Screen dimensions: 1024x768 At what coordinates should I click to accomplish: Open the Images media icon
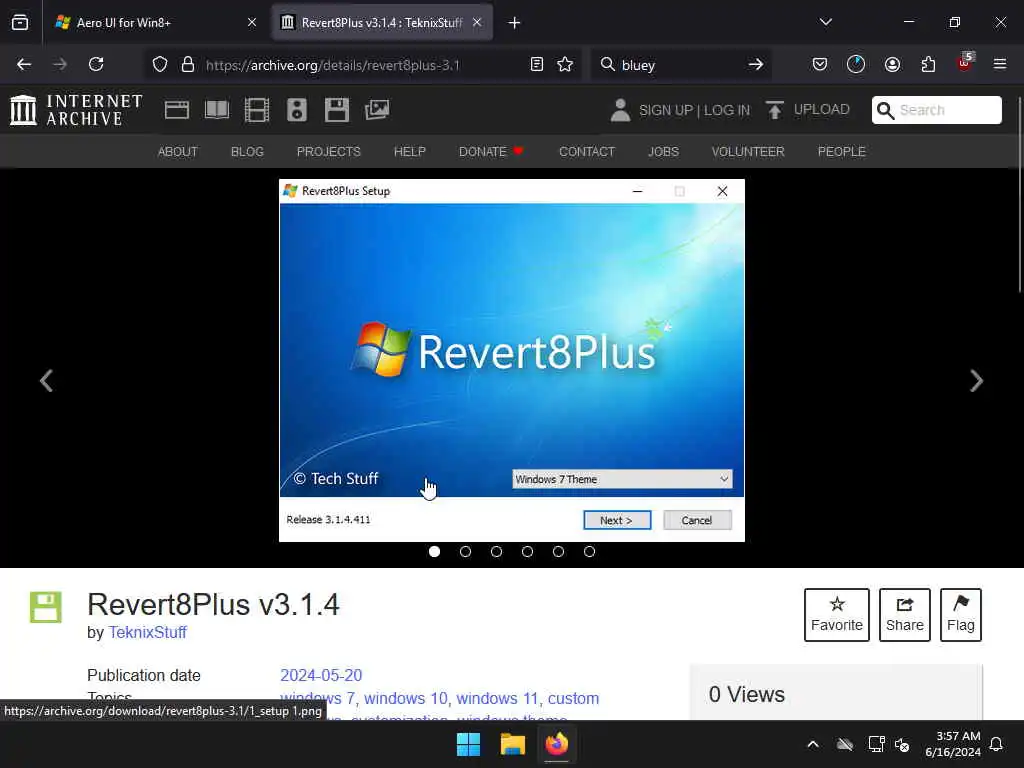377,110
